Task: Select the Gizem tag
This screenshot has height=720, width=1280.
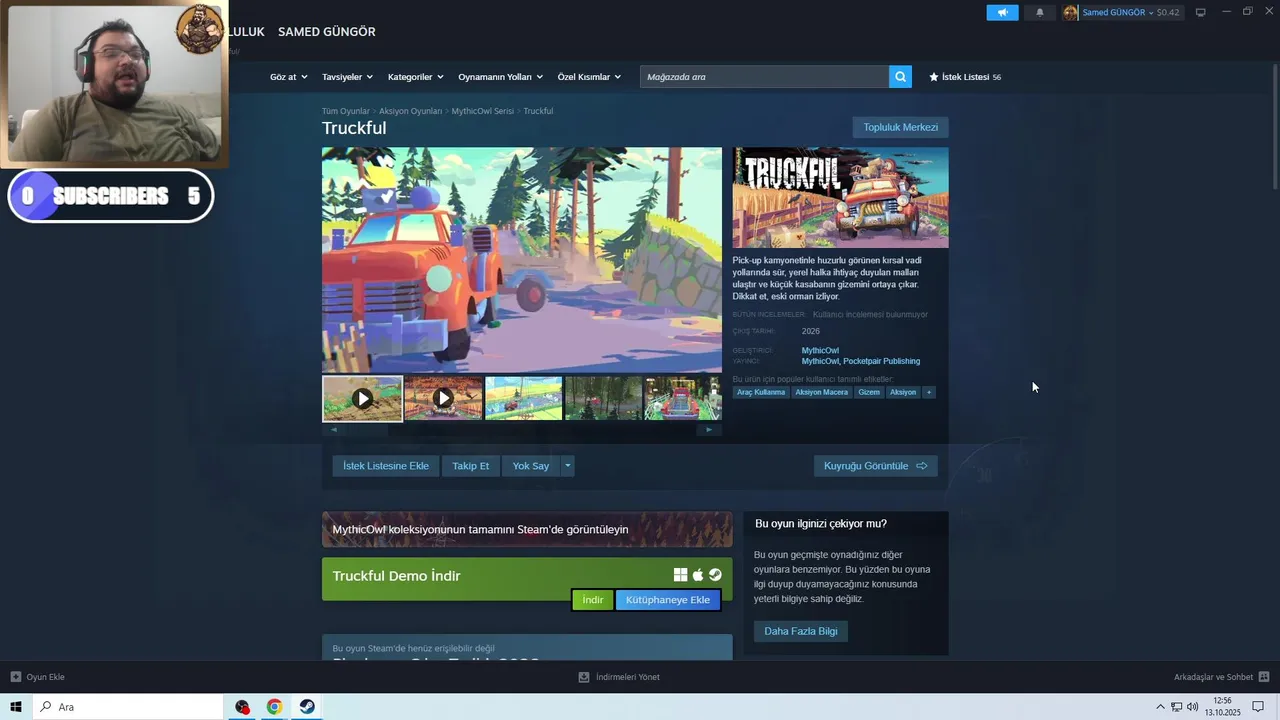Action: pos(869,392)
